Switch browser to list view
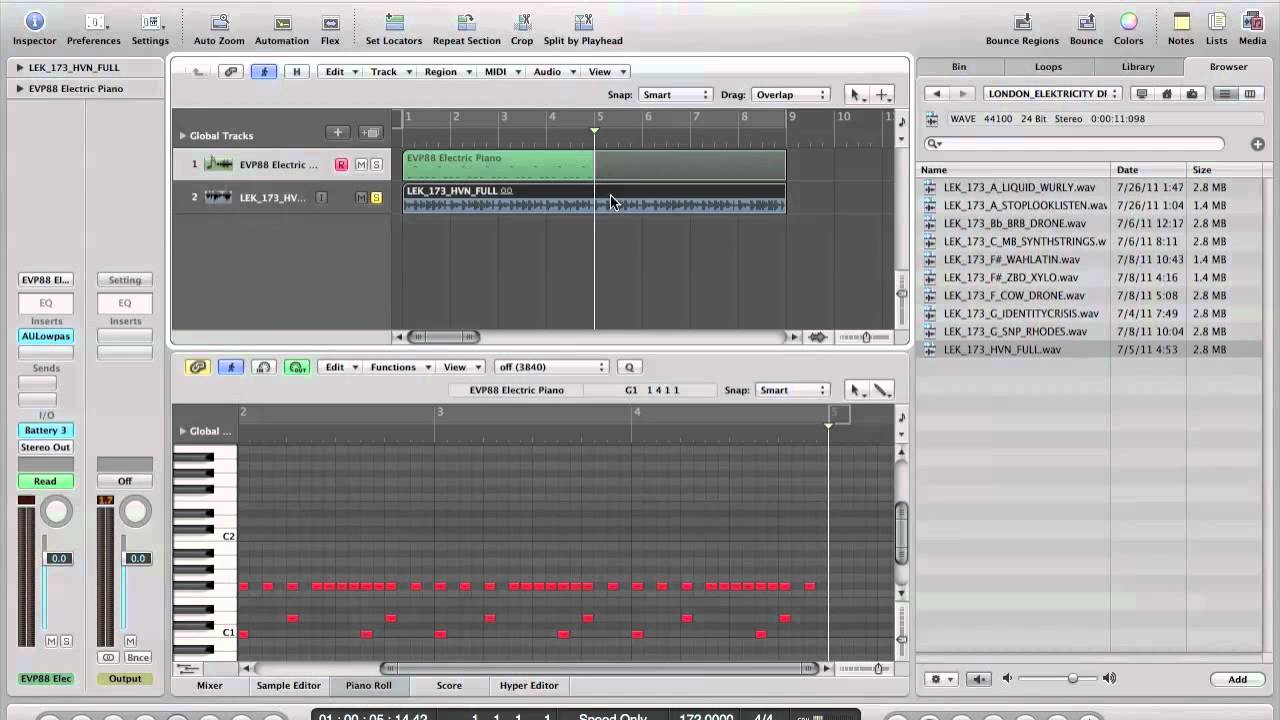This screenshot has width=1280, height=720. pos(1224,94)
